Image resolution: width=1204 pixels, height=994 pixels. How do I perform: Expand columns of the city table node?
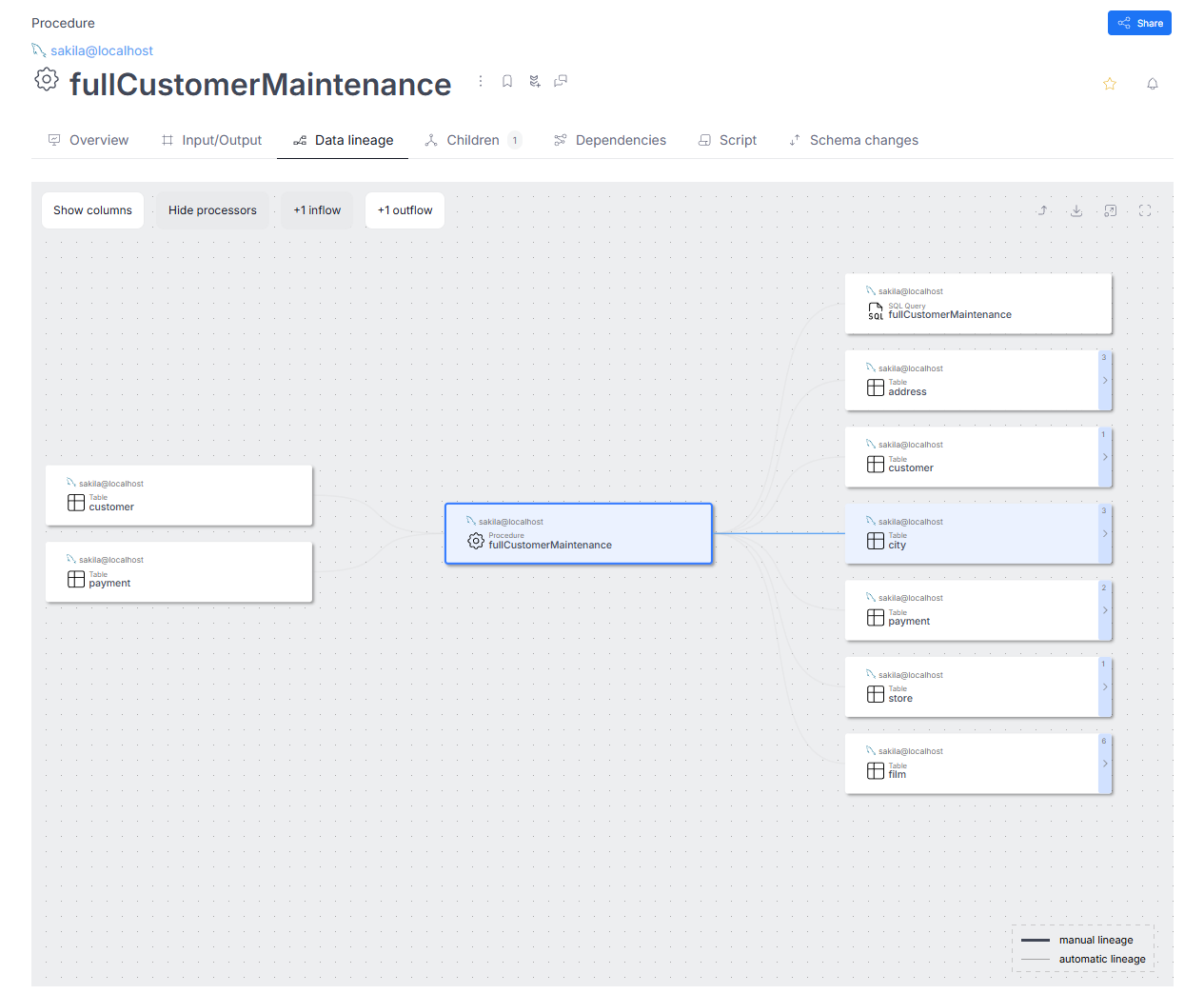click(x=1105, y=534)
